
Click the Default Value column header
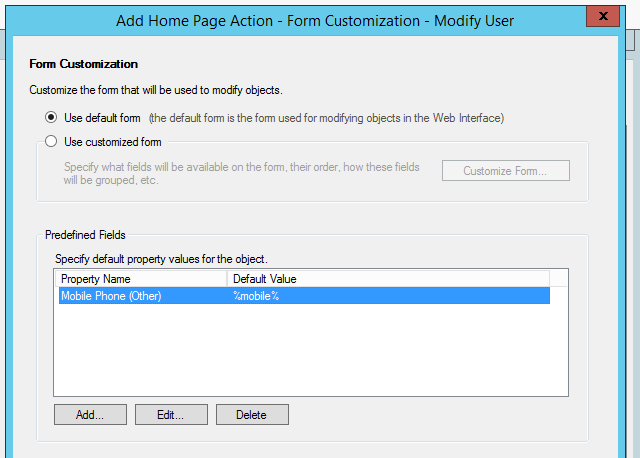click(388, 279)
